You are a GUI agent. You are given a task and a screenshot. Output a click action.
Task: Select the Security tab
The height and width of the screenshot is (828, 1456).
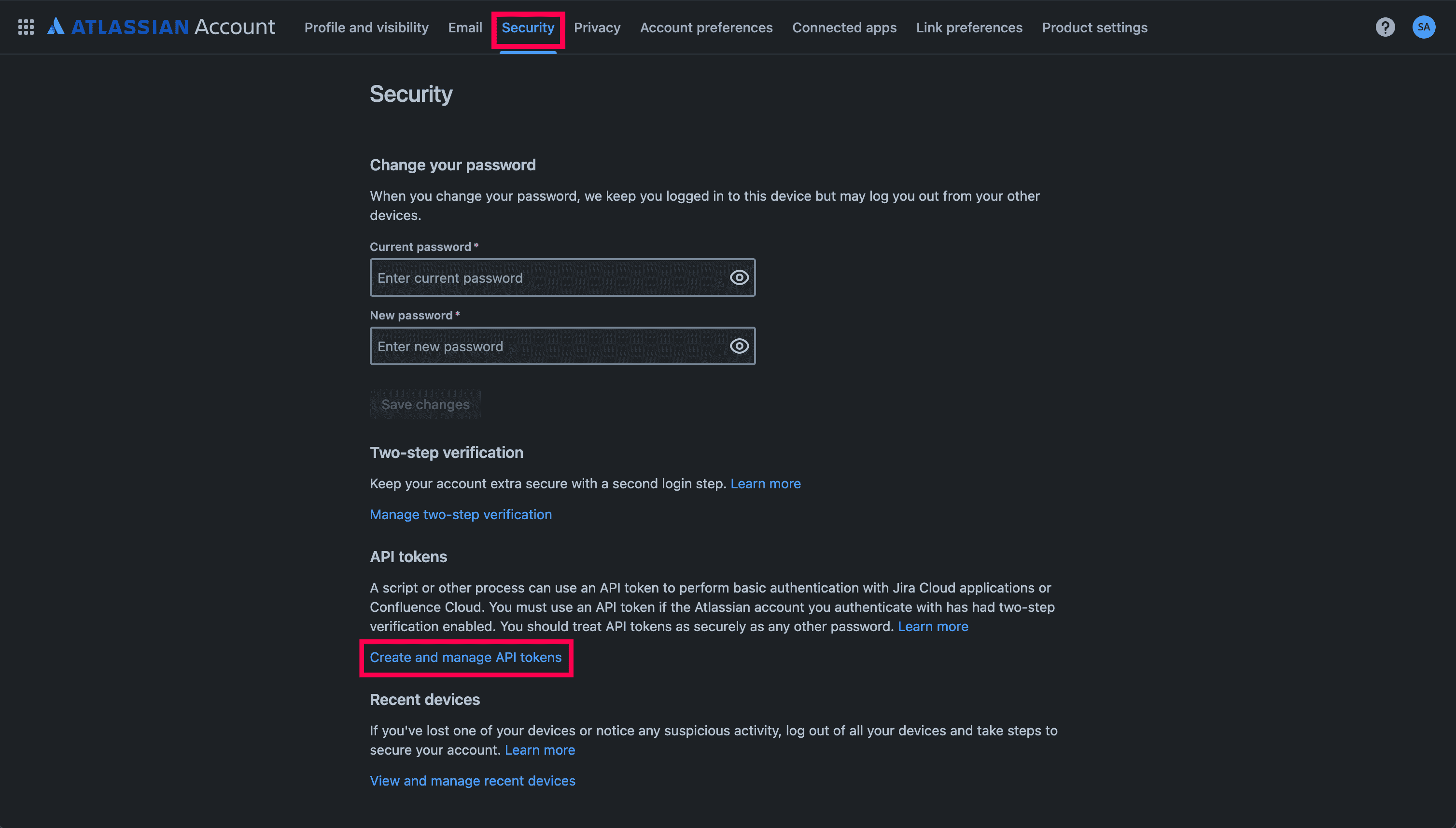pos(528,28)
